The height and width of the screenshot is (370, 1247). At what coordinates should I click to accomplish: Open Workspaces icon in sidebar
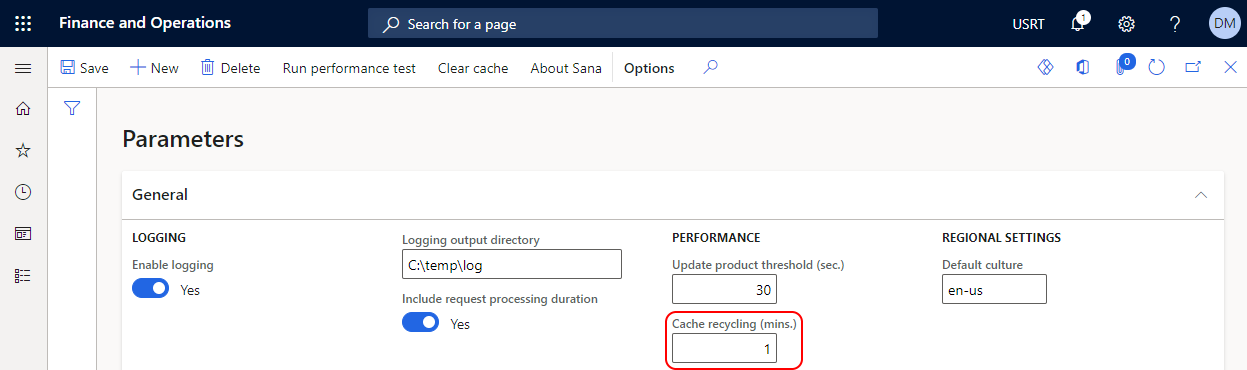point(23,234)
